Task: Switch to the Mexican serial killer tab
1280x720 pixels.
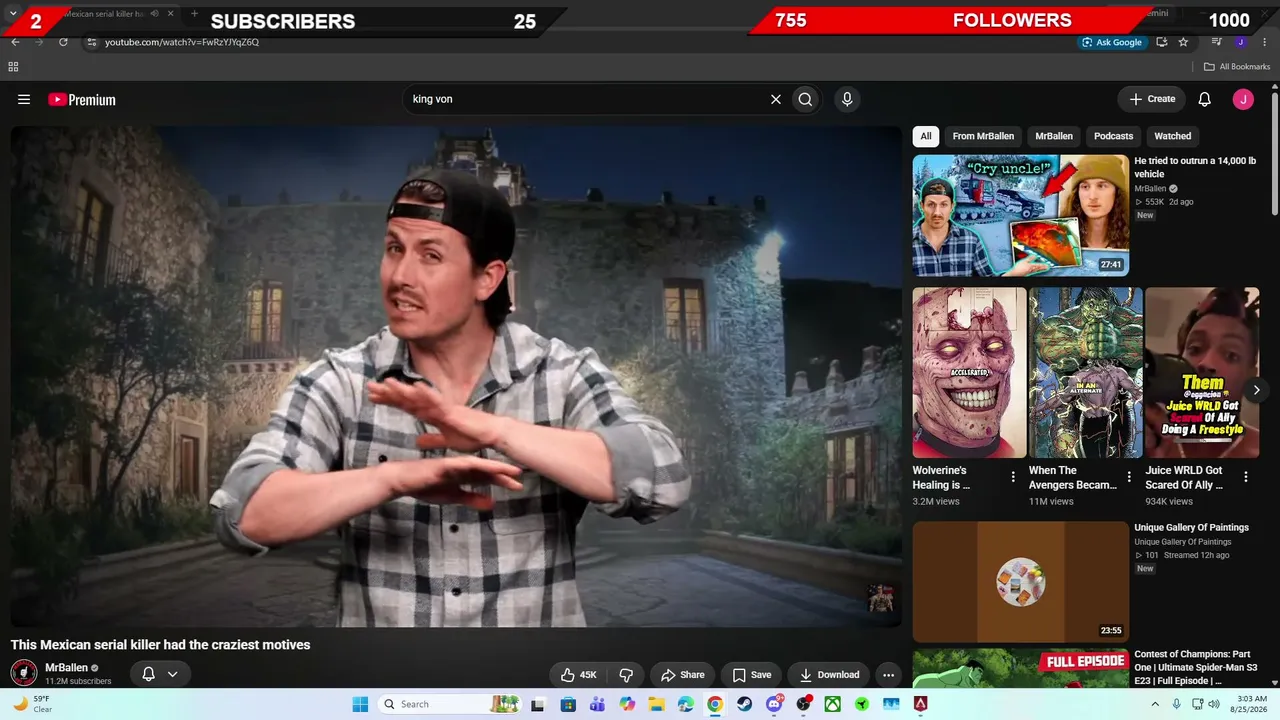Action: 105,14
